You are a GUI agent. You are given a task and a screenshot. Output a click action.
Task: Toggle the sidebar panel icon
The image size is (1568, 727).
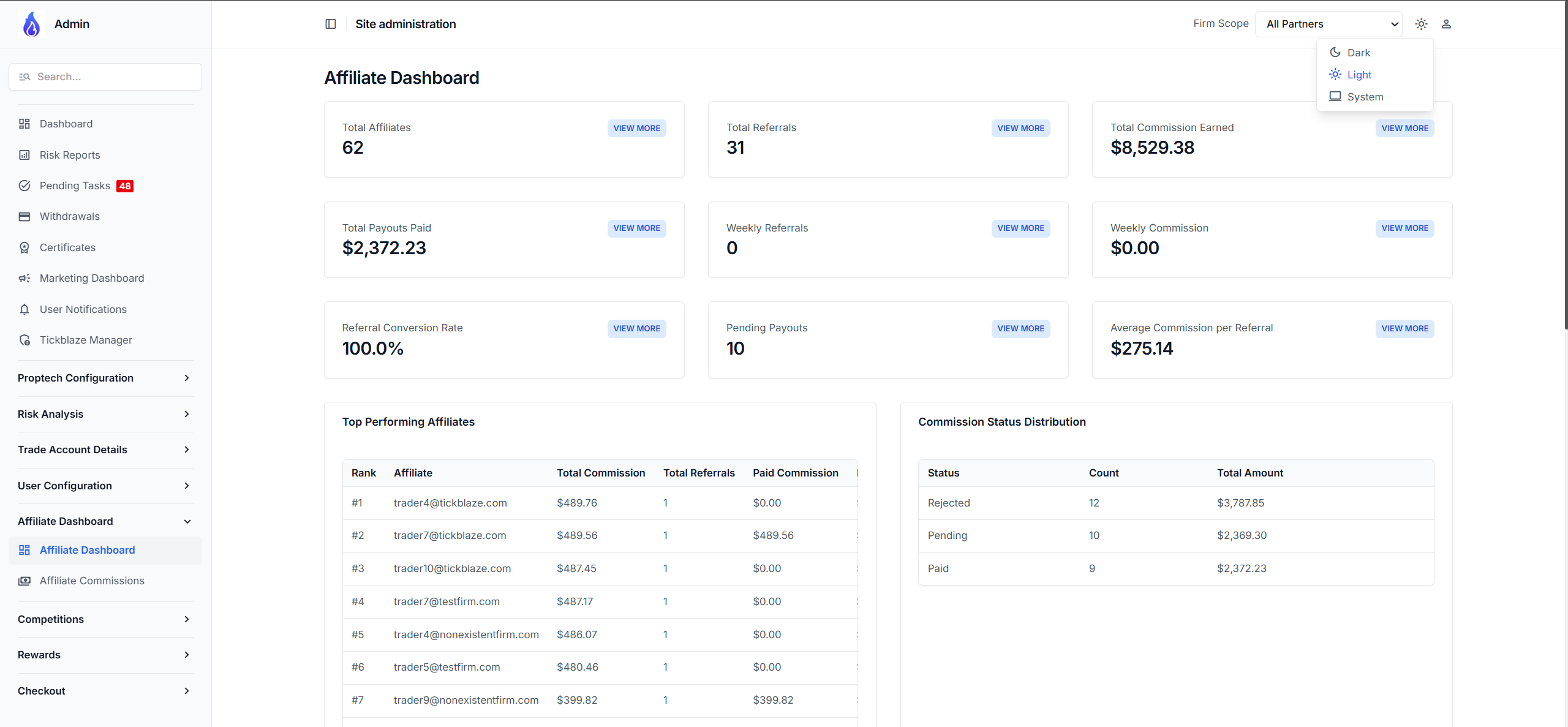click(331, 24)
